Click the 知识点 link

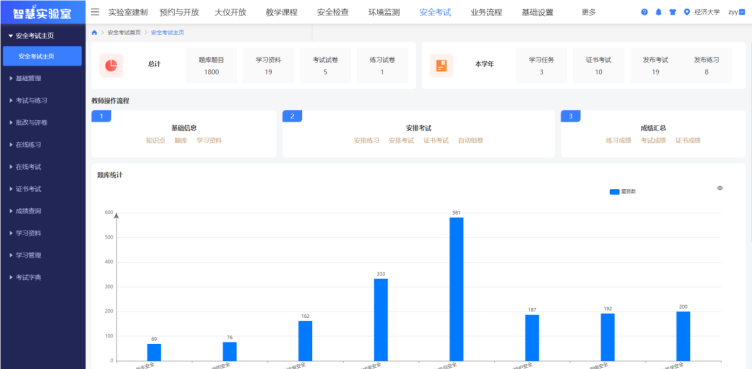pyautogui.click(x=155, y=141)
